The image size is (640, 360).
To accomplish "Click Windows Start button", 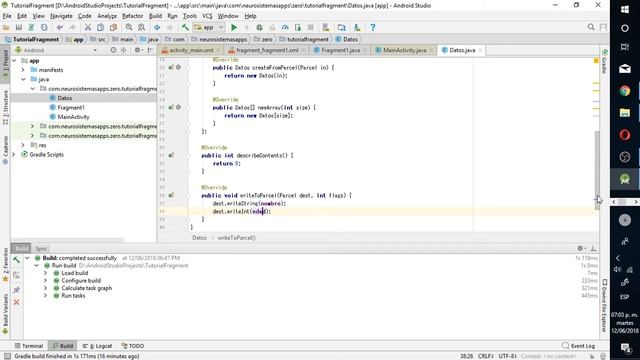I will (x=624, y=9).
